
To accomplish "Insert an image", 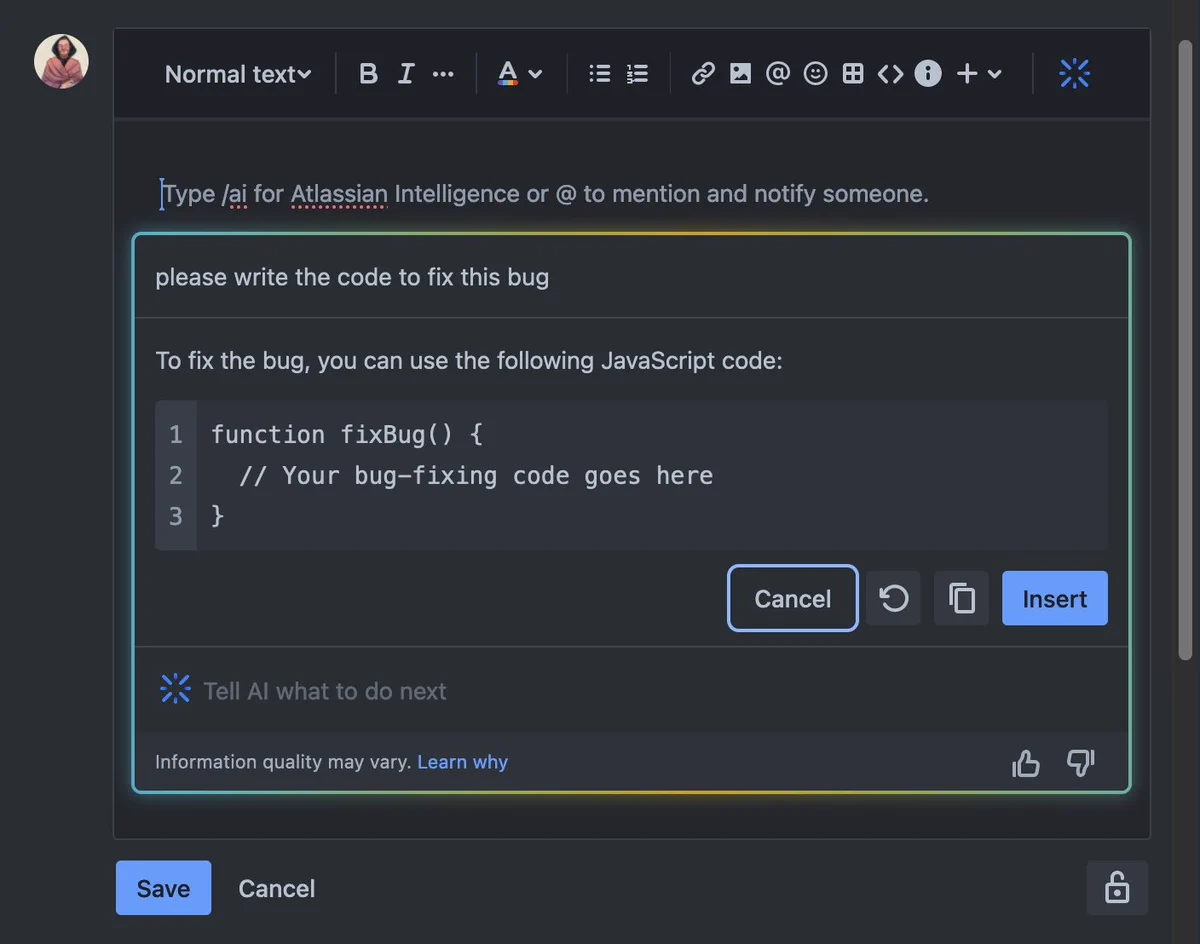I will (740, 74).
